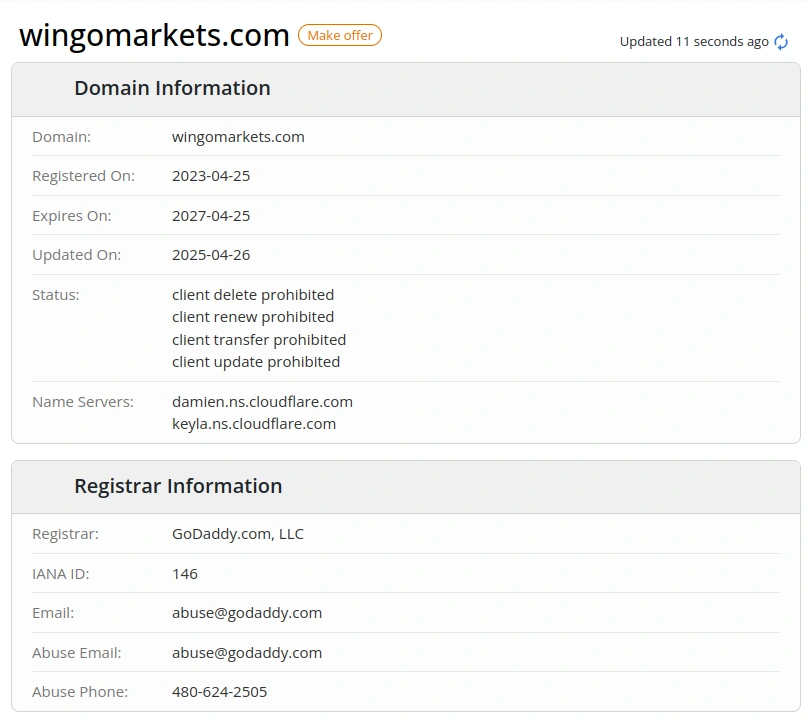Select the registered date 2023-04-25

pos(211,176)
